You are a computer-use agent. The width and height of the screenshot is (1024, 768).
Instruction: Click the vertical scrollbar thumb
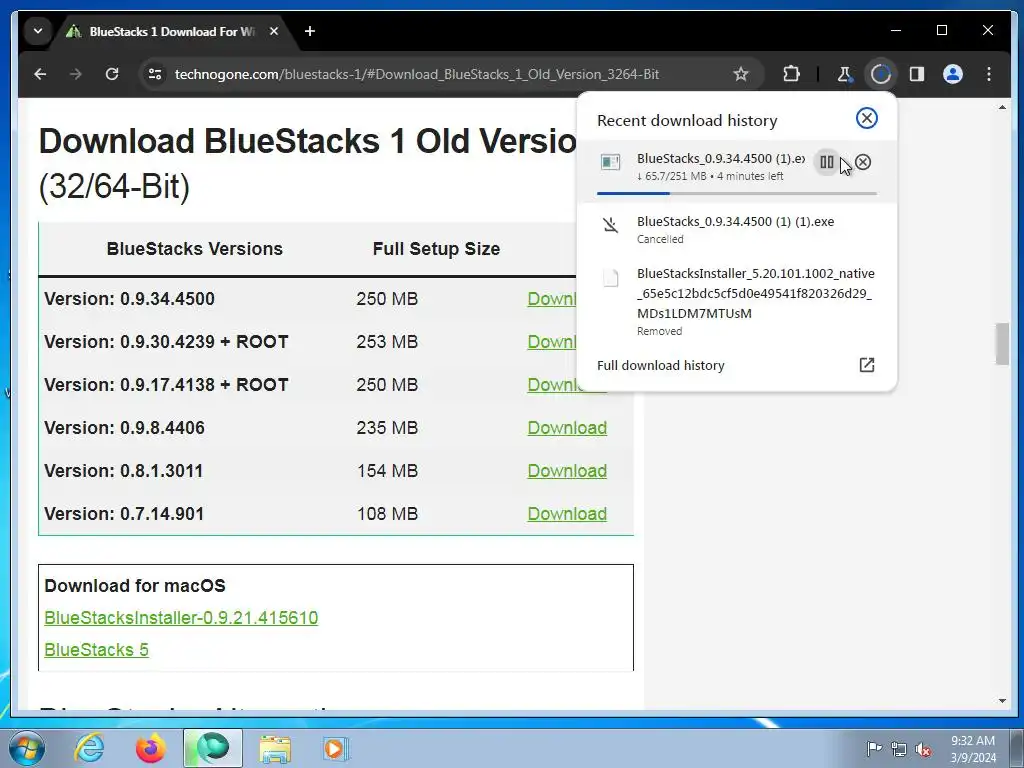(1002, 344)
